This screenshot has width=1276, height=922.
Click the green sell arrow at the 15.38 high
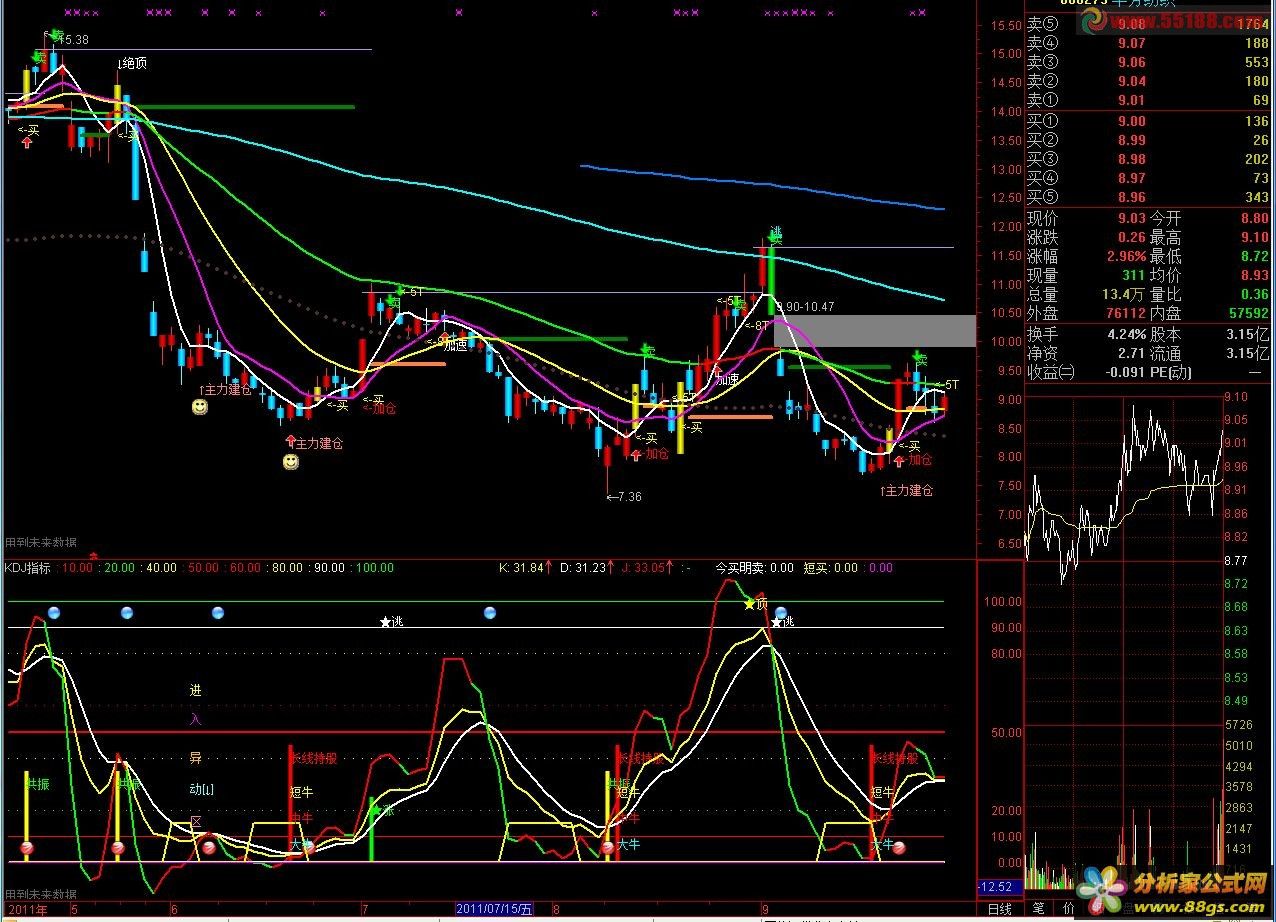(x=53, y=34)
